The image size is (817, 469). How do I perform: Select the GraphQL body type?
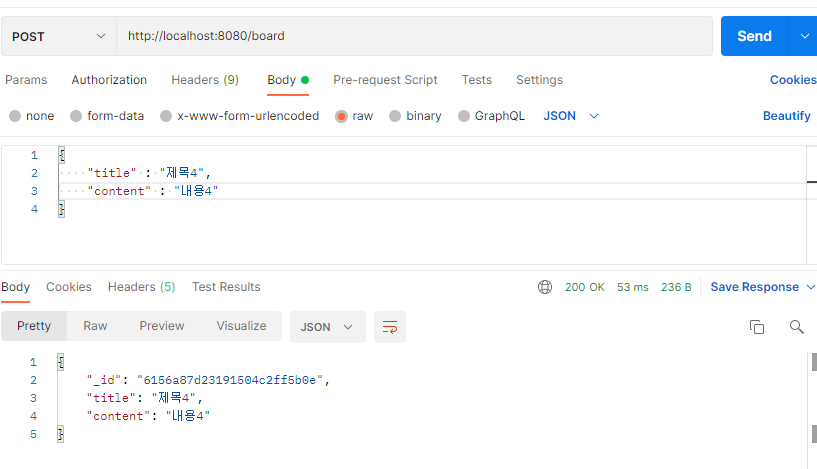tap(491, 116)
